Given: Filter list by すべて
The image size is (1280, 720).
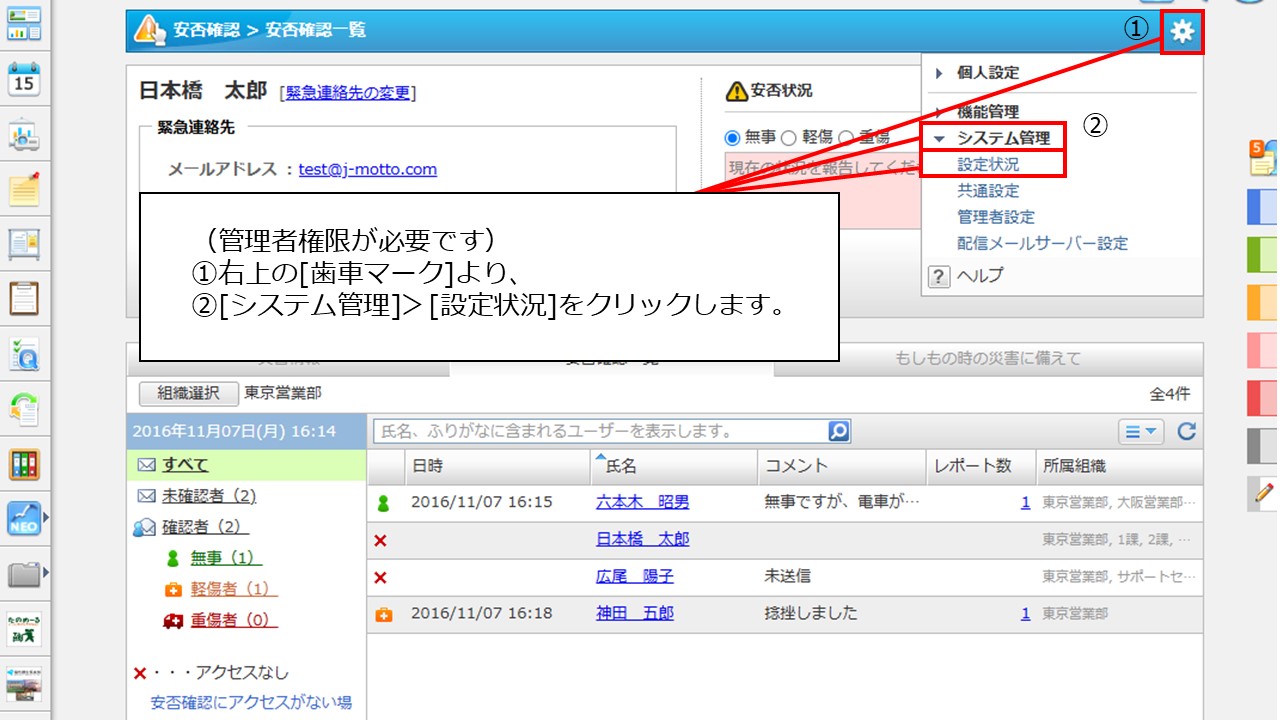Looking at the screenshot, I should pos(186,465).
